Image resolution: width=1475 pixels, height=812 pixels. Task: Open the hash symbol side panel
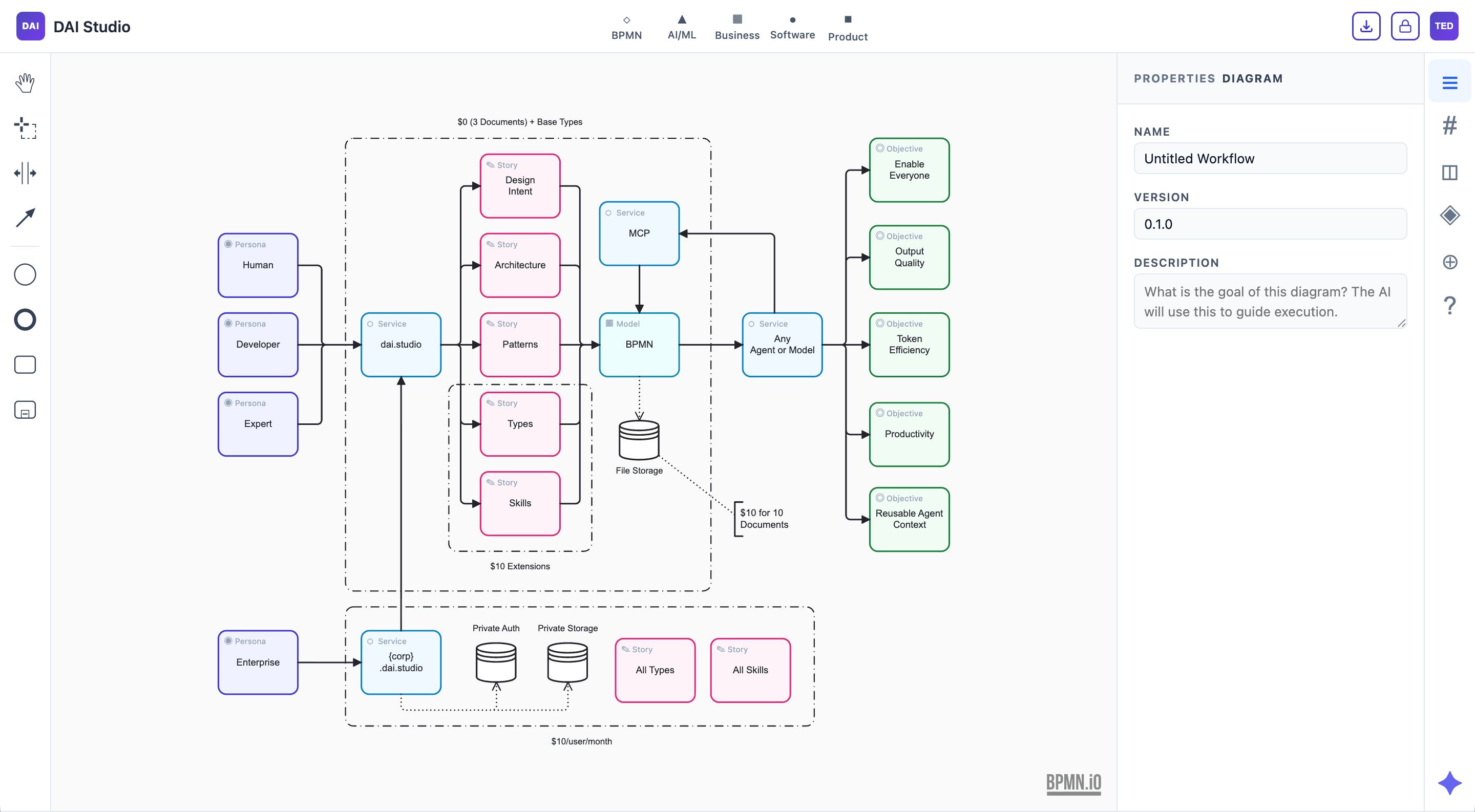[1449, 125]
